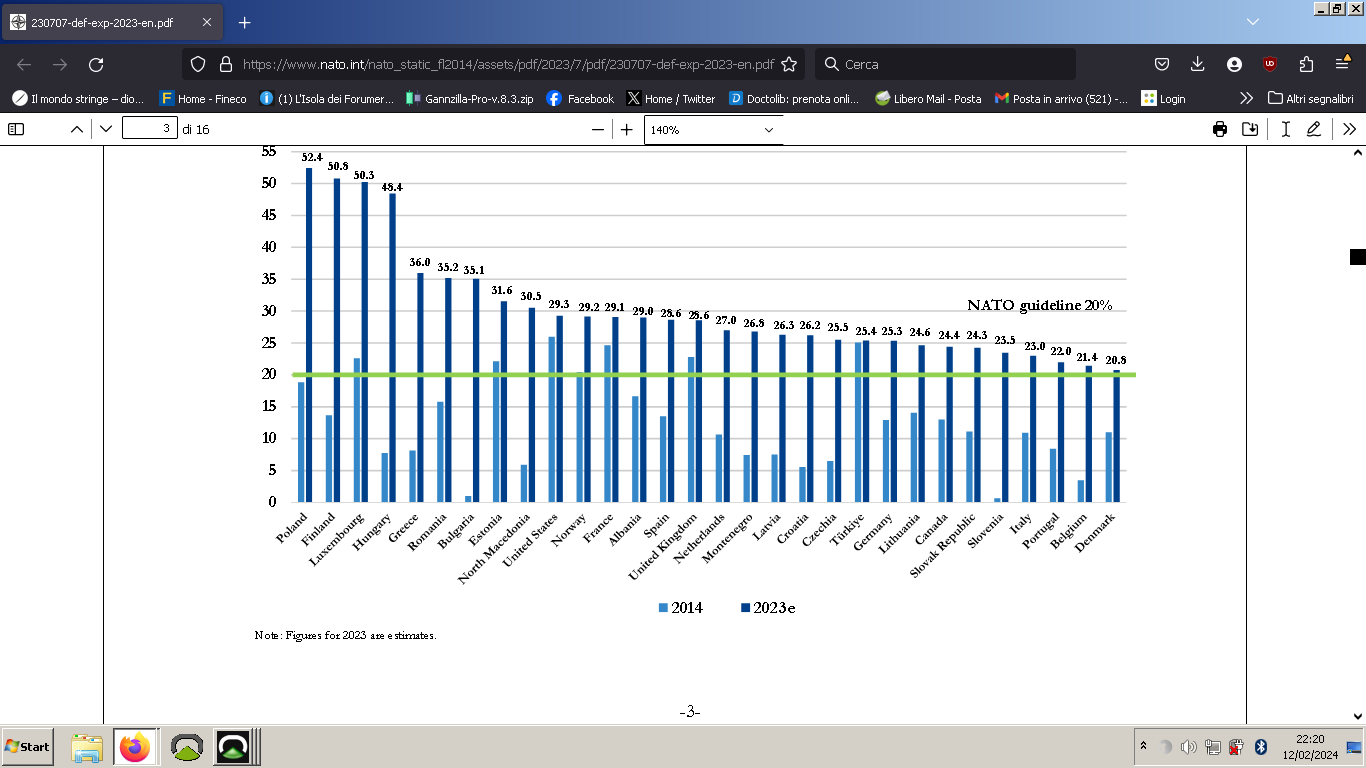Open power plug tray icon

coord(1236,747)
